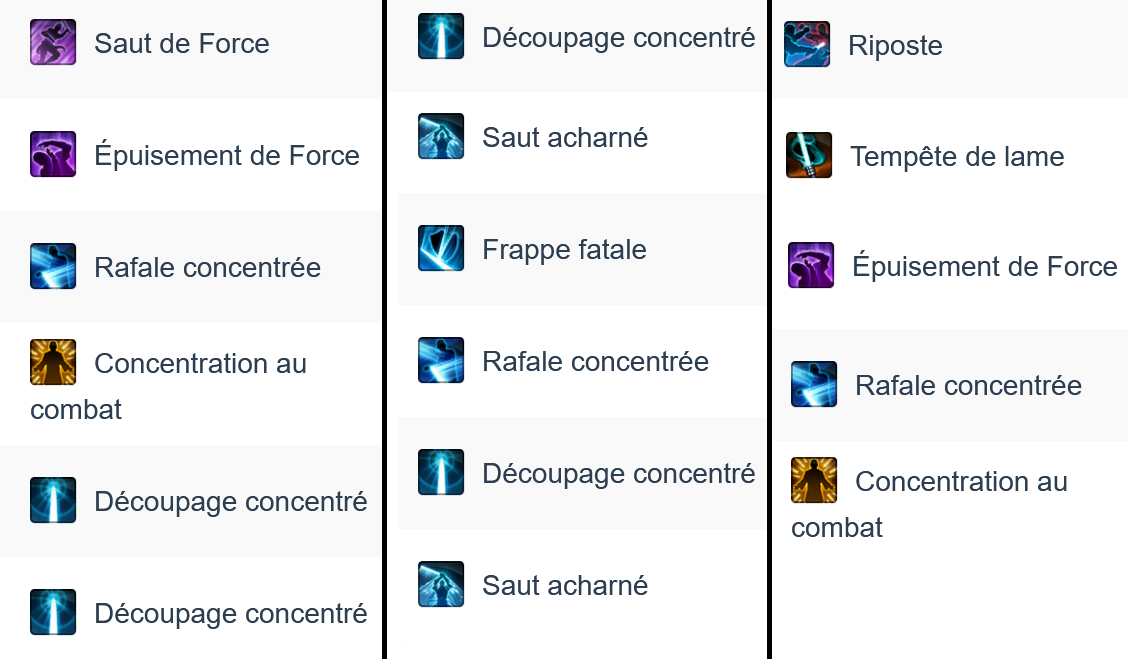Click Découpage concentré label below middle Rafale concentrée
This screenshot has width=1128, height=659.
click(x=619, y=474)
